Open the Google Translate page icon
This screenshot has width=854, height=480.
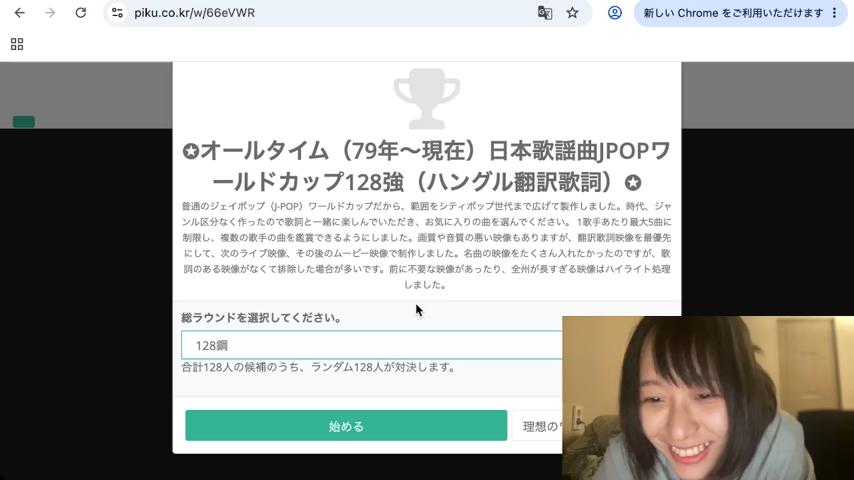(x=545, y=13)
